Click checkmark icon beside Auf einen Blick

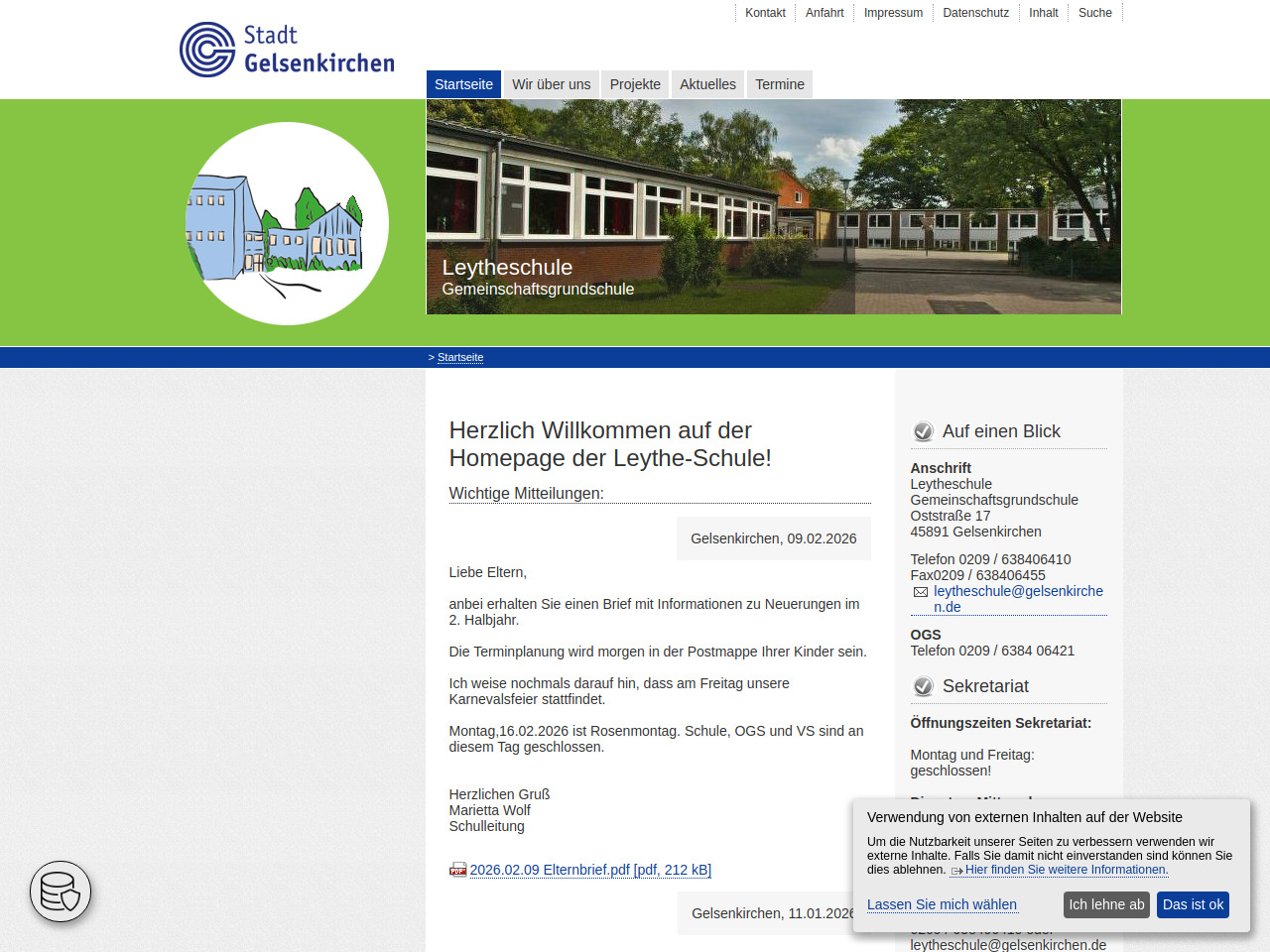pos(923,431)
